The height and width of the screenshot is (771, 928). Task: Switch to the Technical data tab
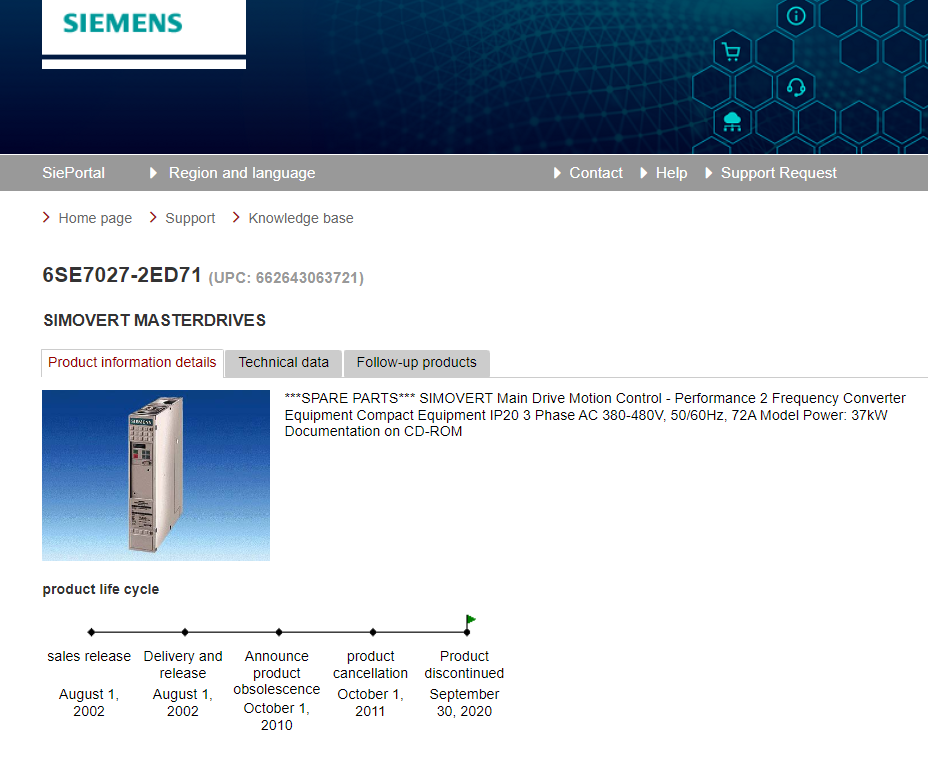point(283,363)
